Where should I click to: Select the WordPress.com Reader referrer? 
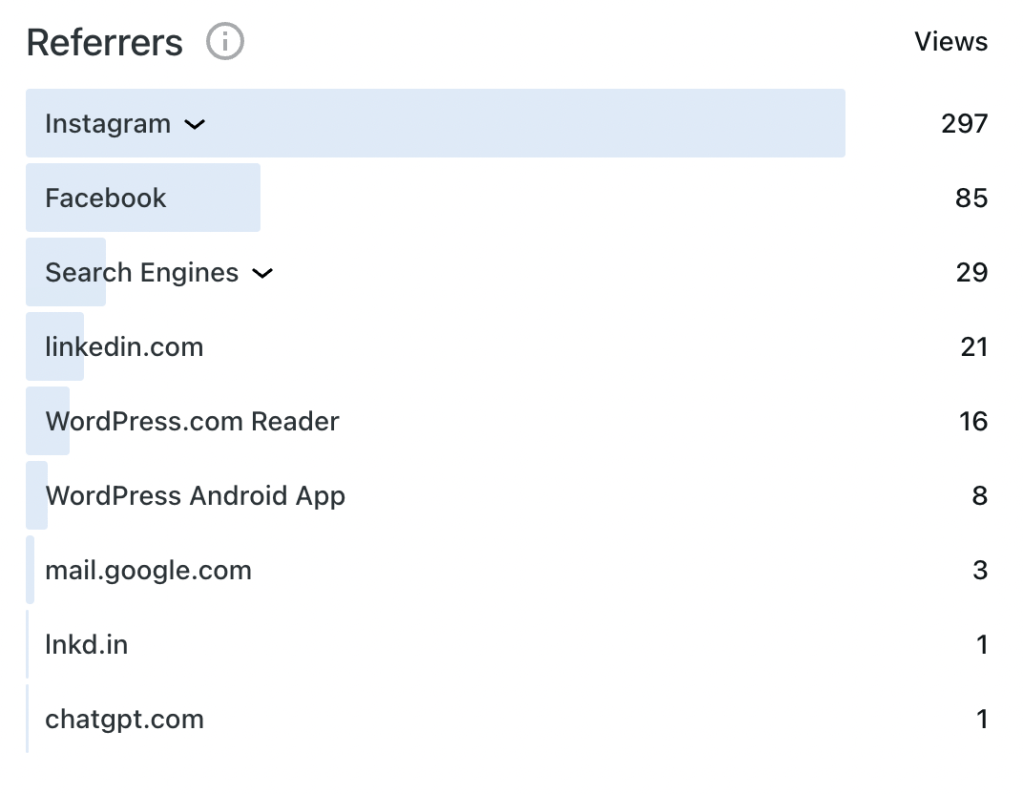192,421
